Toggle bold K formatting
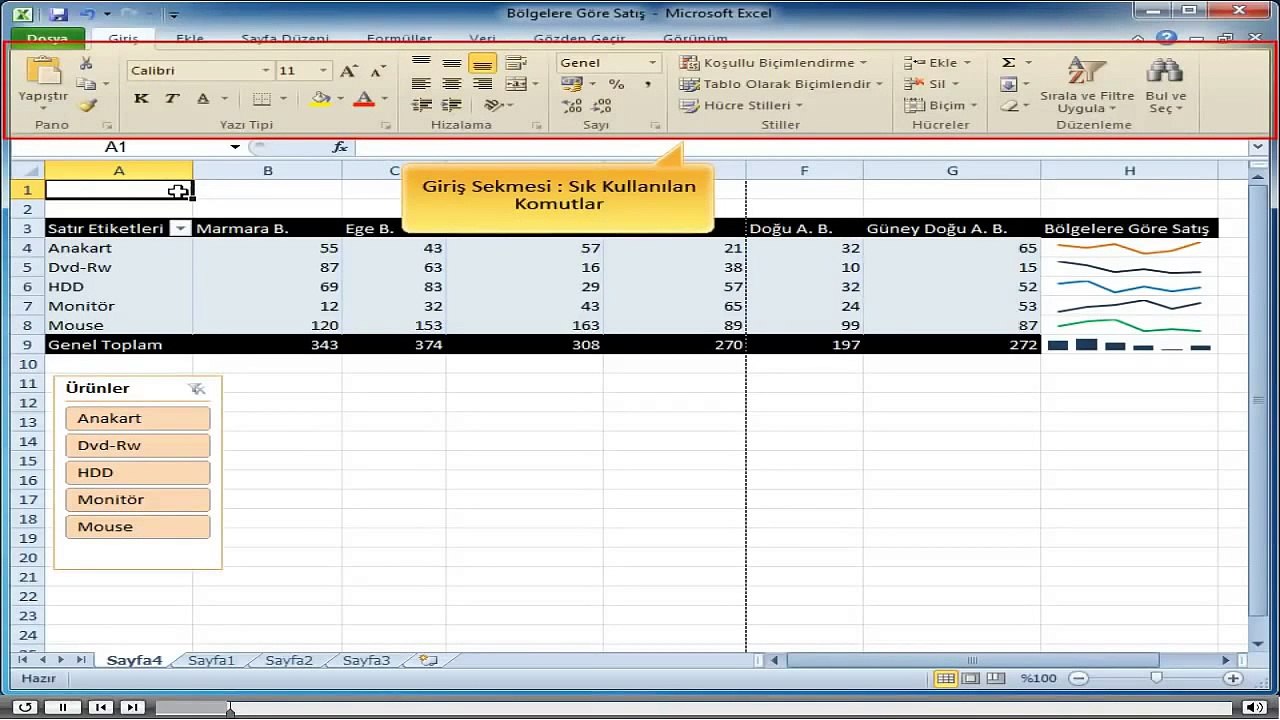 pyautogui.click(x=141, y=98)
